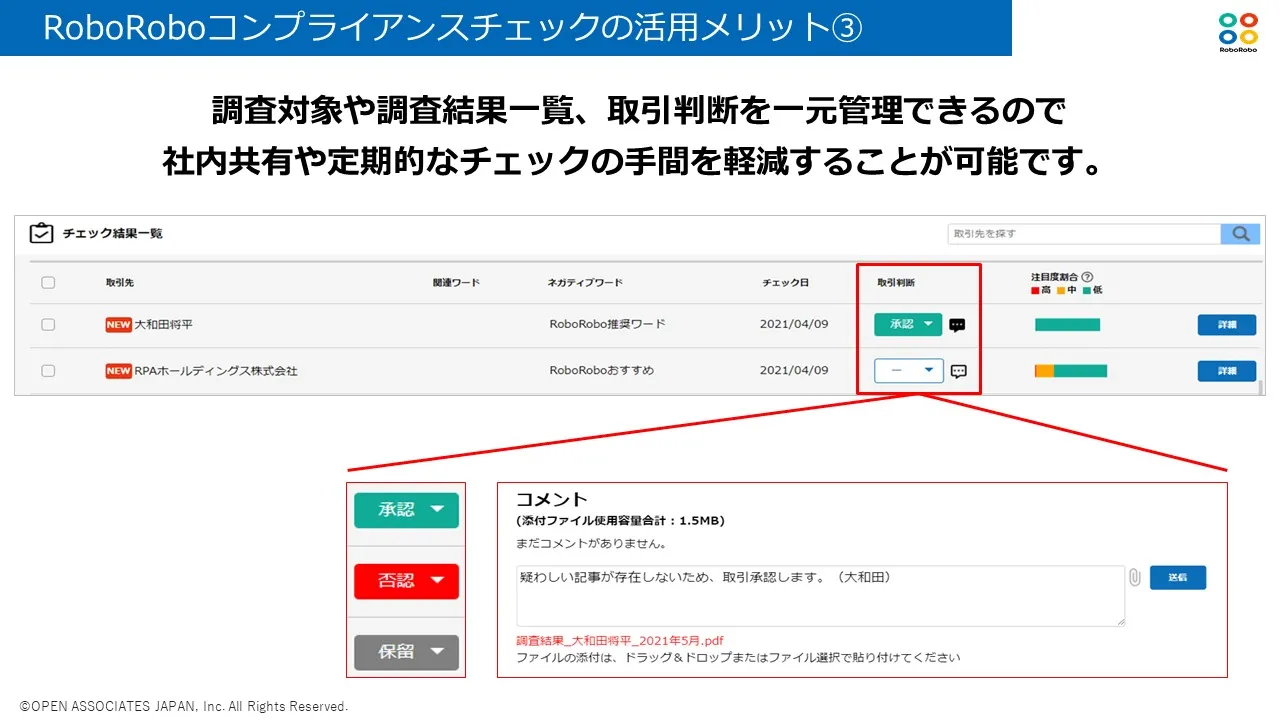Click the コメント heading
The height and width of the screenshot is (720, 1280).
pyautogui.click(x=552, y=499)
